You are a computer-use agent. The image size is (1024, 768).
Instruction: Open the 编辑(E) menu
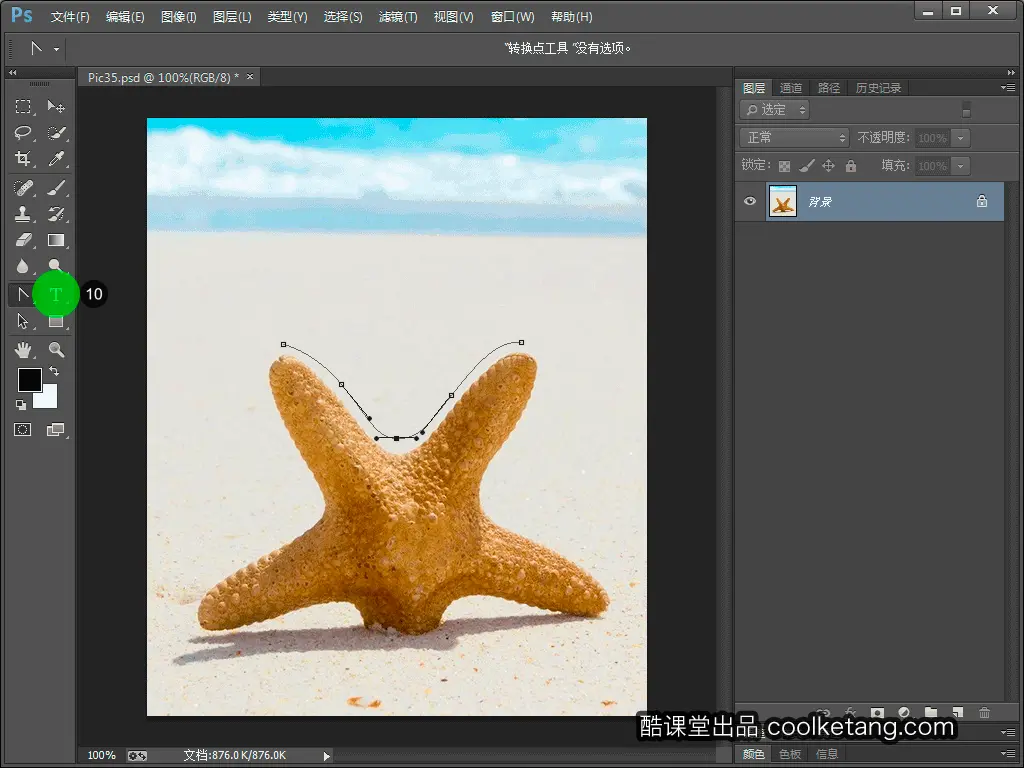click(125, 17)
